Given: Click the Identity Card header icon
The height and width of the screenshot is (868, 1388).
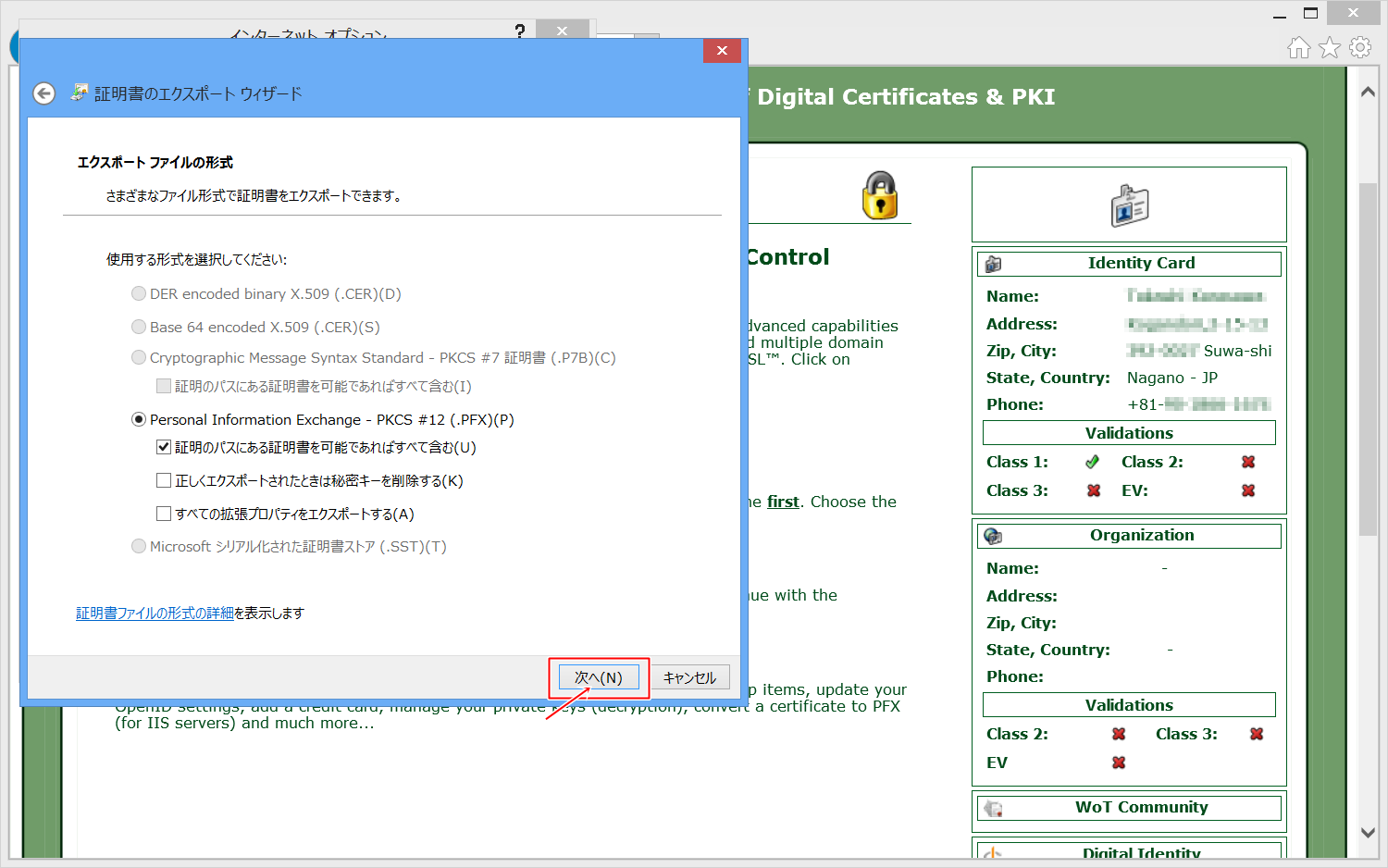Looking at the screenshot, I should (994, 264).
